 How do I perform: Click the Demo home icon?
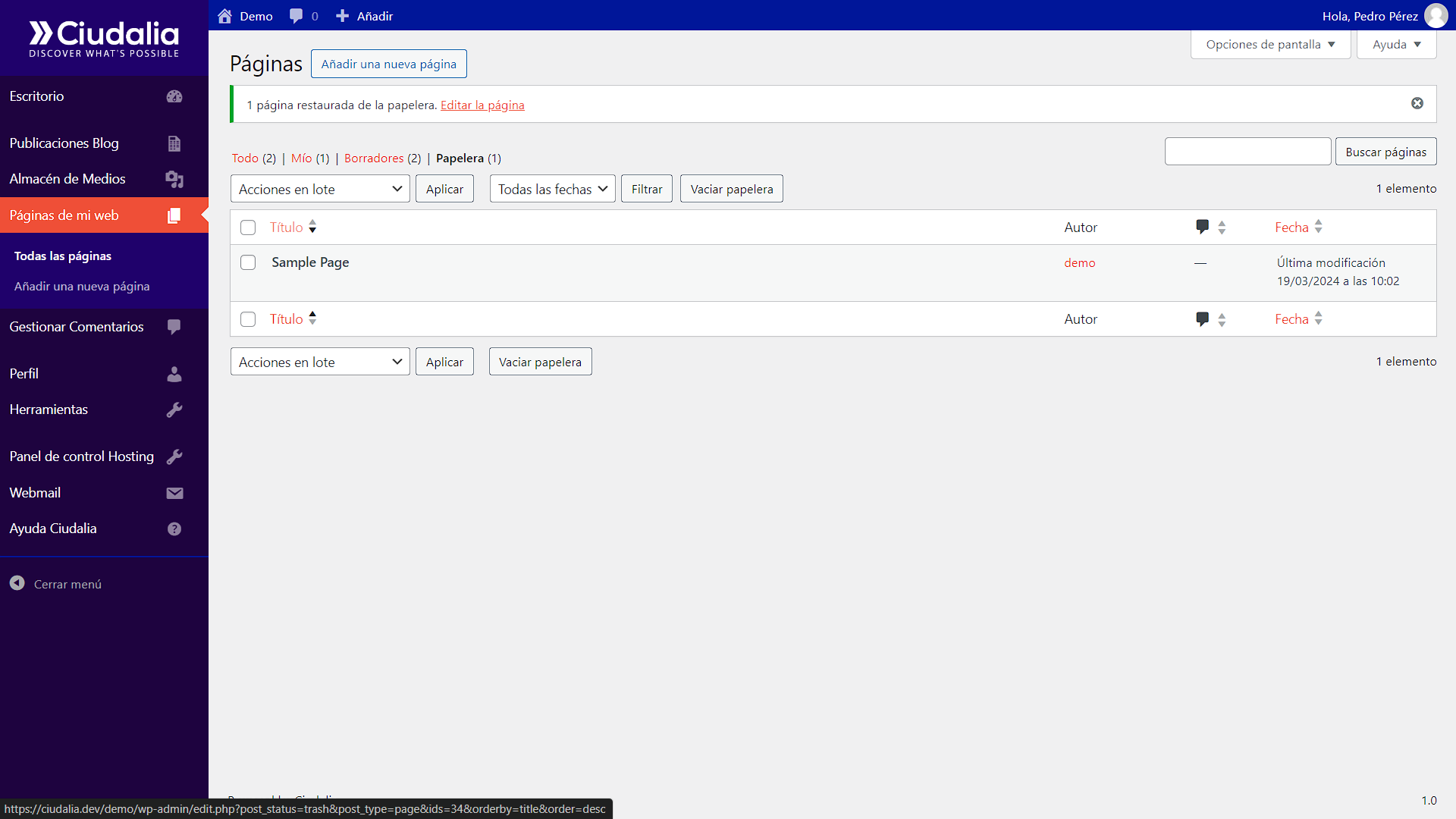pos(224,16)
